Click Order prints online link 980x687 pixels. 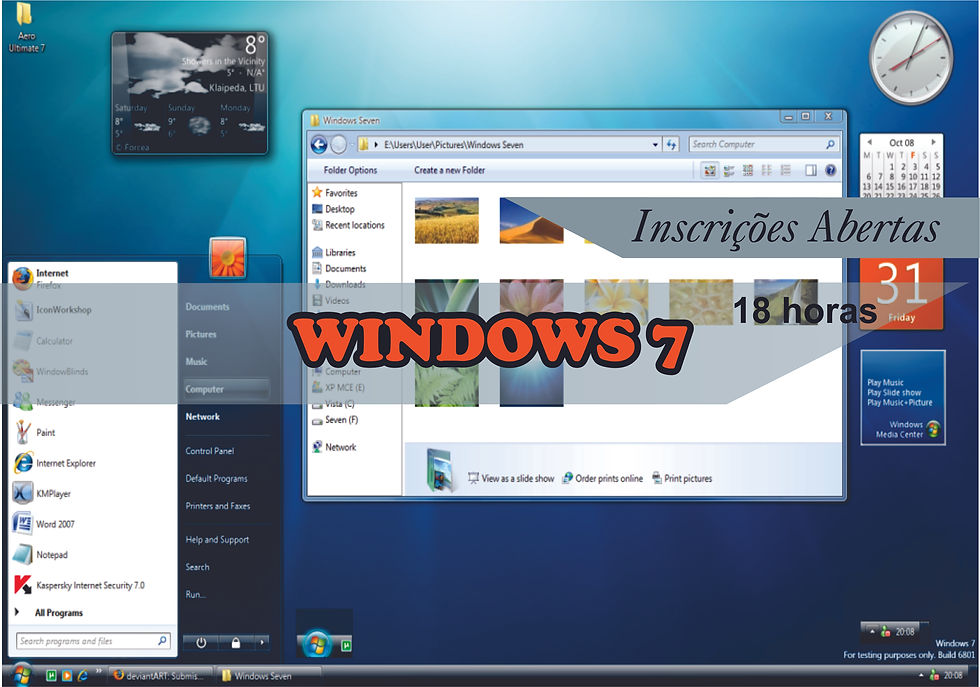[602, 478]
